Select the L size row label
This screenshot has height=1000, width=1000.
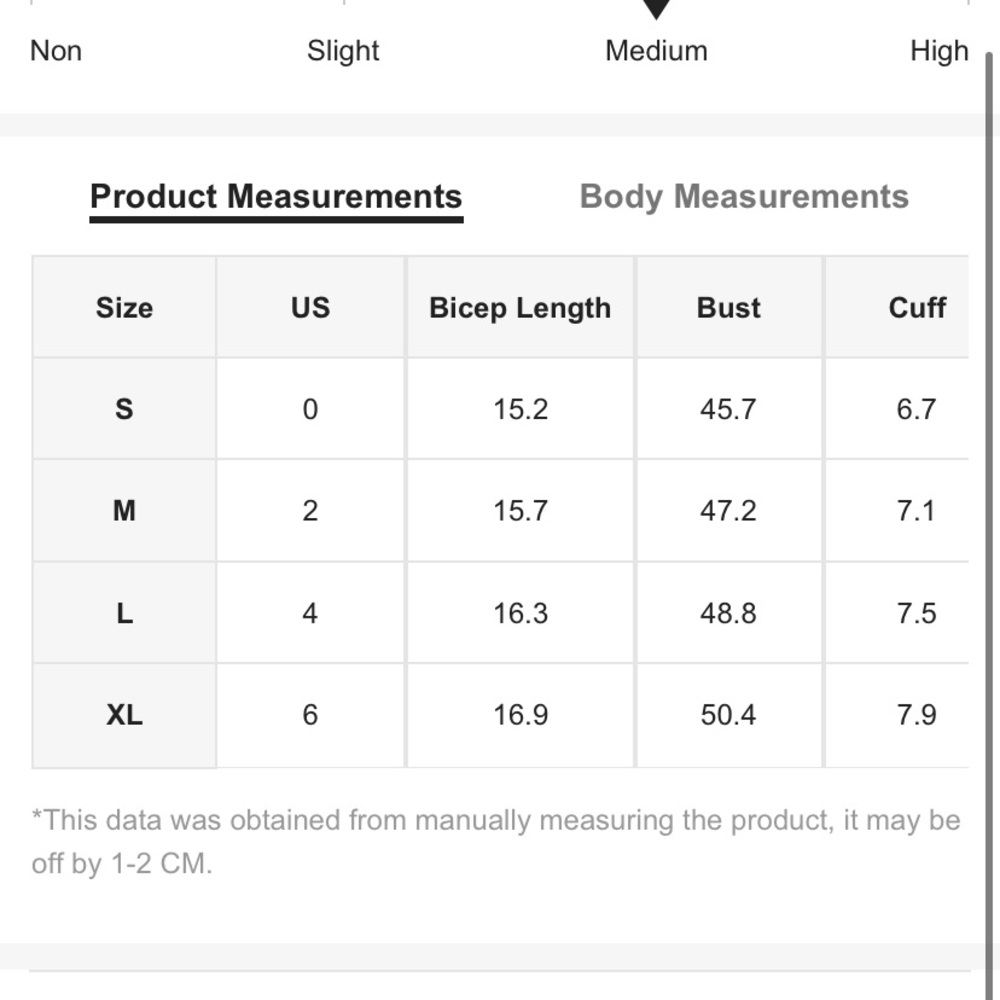pos(124,613)
